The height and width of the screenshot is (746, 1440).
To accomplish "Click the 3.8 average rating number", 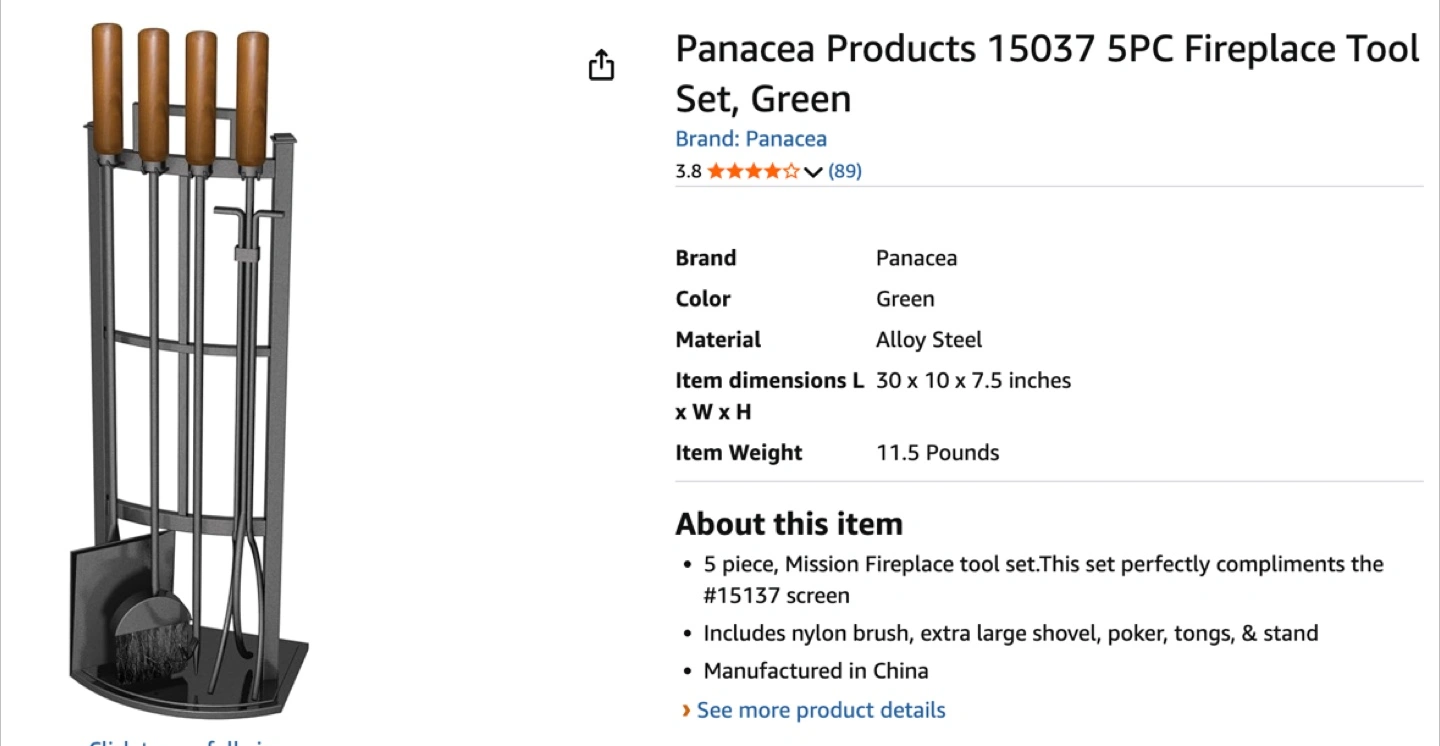I will [x=688, y=171].
